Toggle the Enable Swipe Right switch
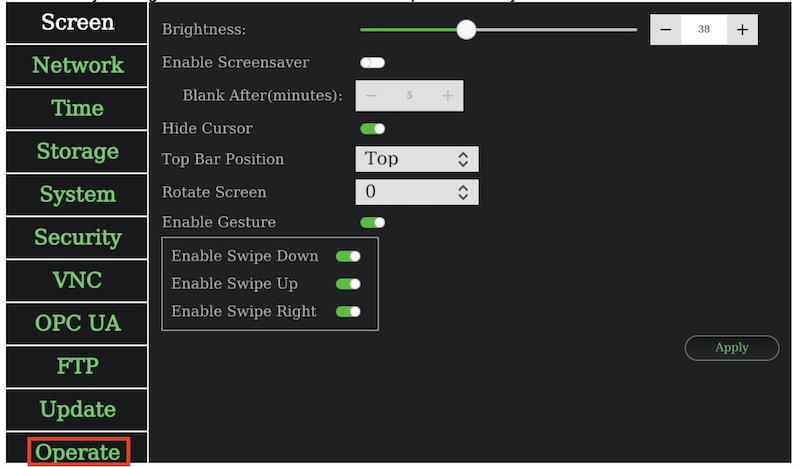 (x=348, y=311)
